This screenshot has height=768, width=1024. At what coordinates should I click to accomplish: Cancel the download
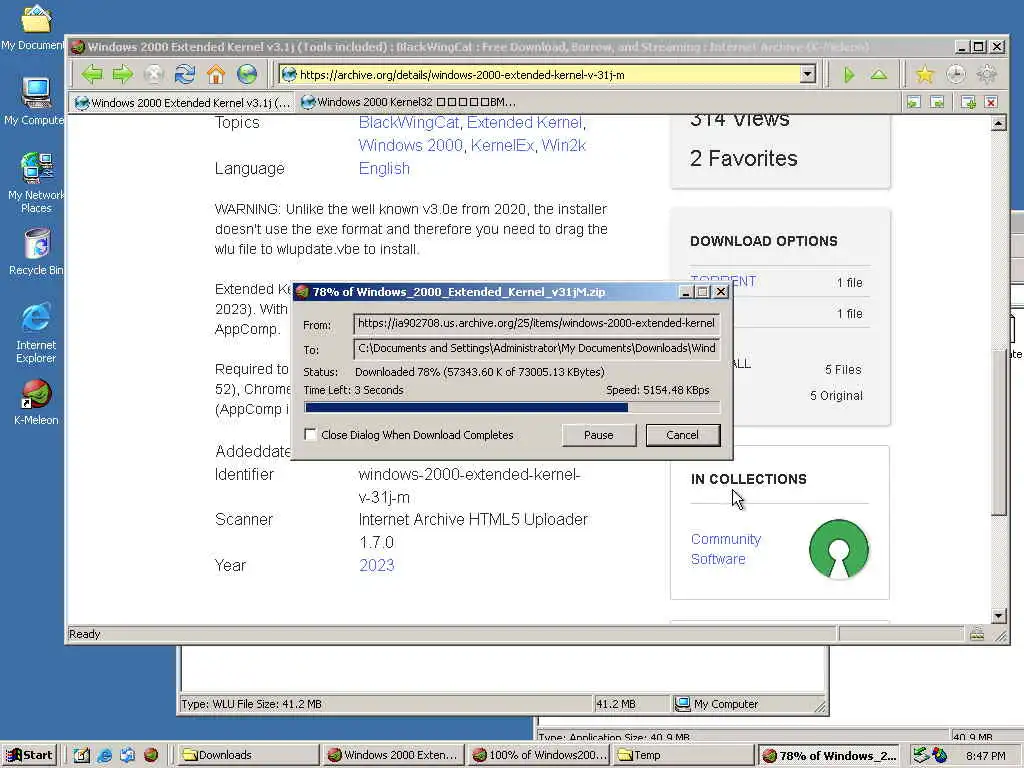point(682,435)
